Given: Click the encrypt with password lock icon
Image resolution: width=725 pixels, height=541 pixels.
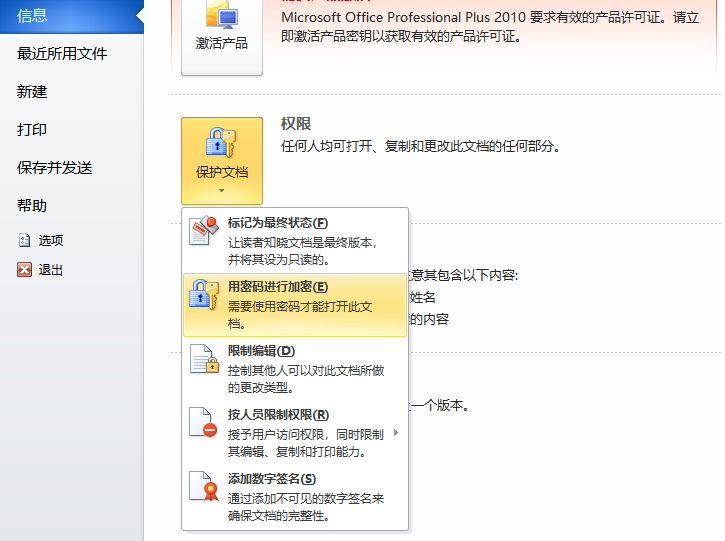Looking at the screenshot, I should coord(204,294).
